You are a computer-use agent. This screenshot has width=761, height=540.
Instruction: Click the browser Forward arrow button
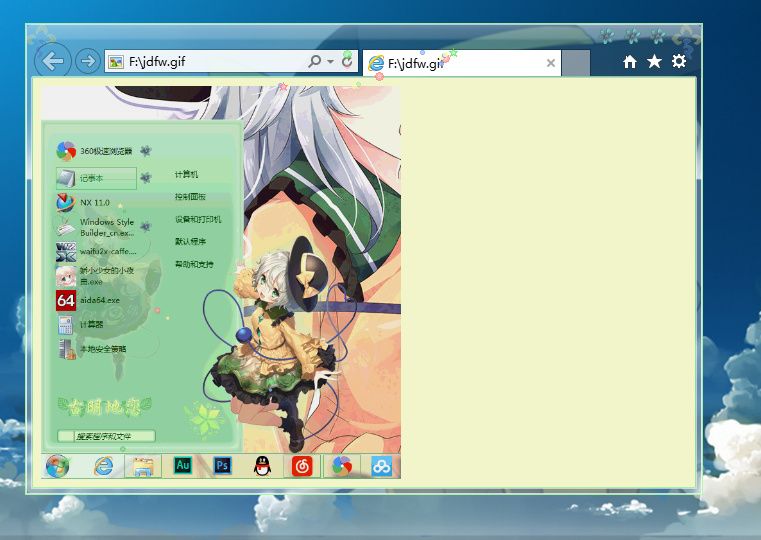click(x=88, y=61)
